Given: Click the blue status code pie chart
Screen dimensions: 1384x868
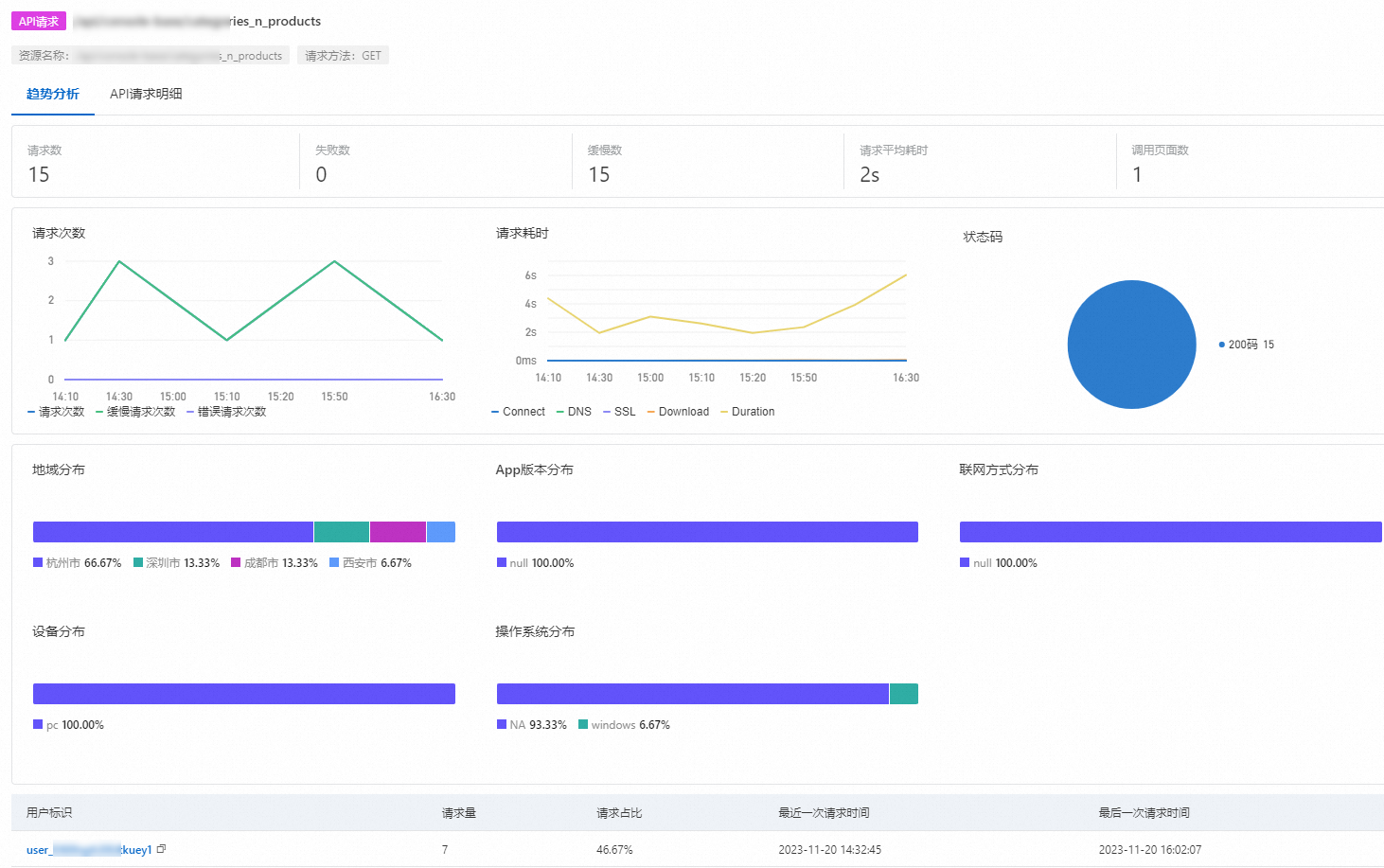Looking at the screenshot, I should click(1131, 345).
